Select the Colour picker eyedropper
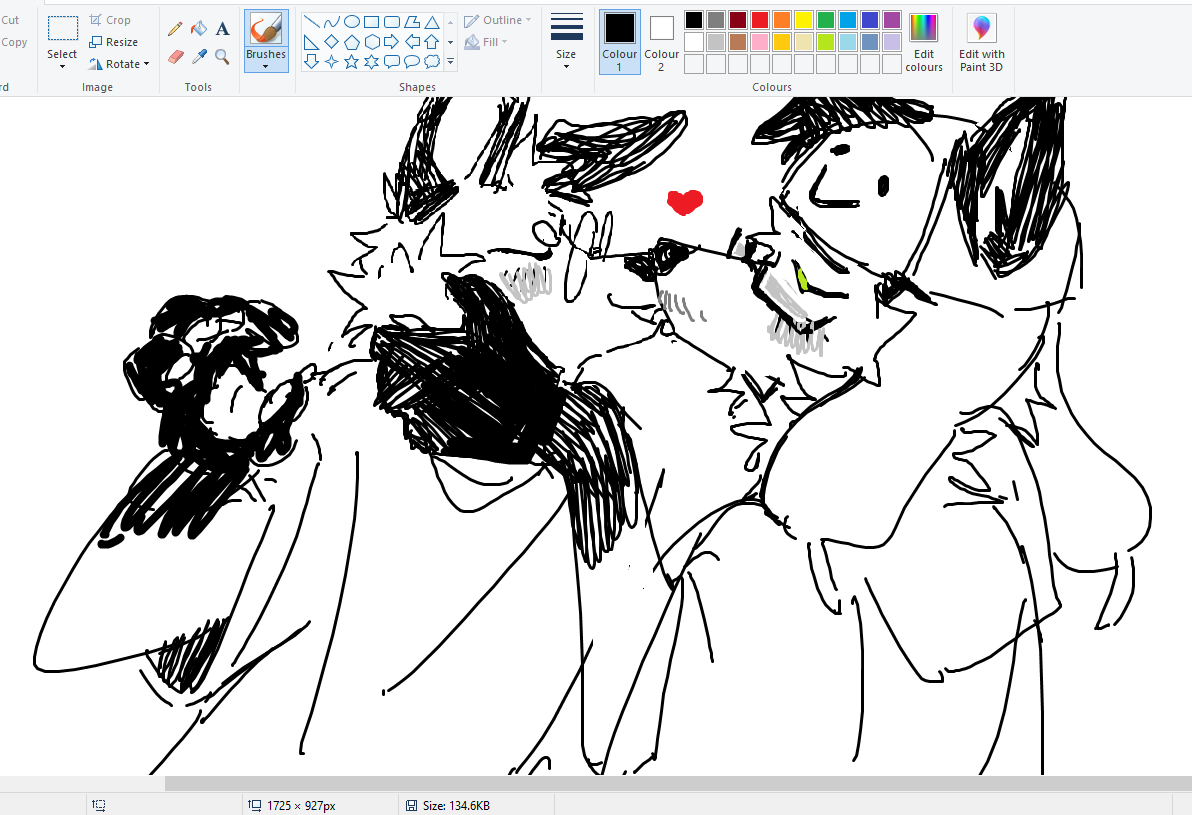This screenshot has width=1192, height=815. click(198, 56)
